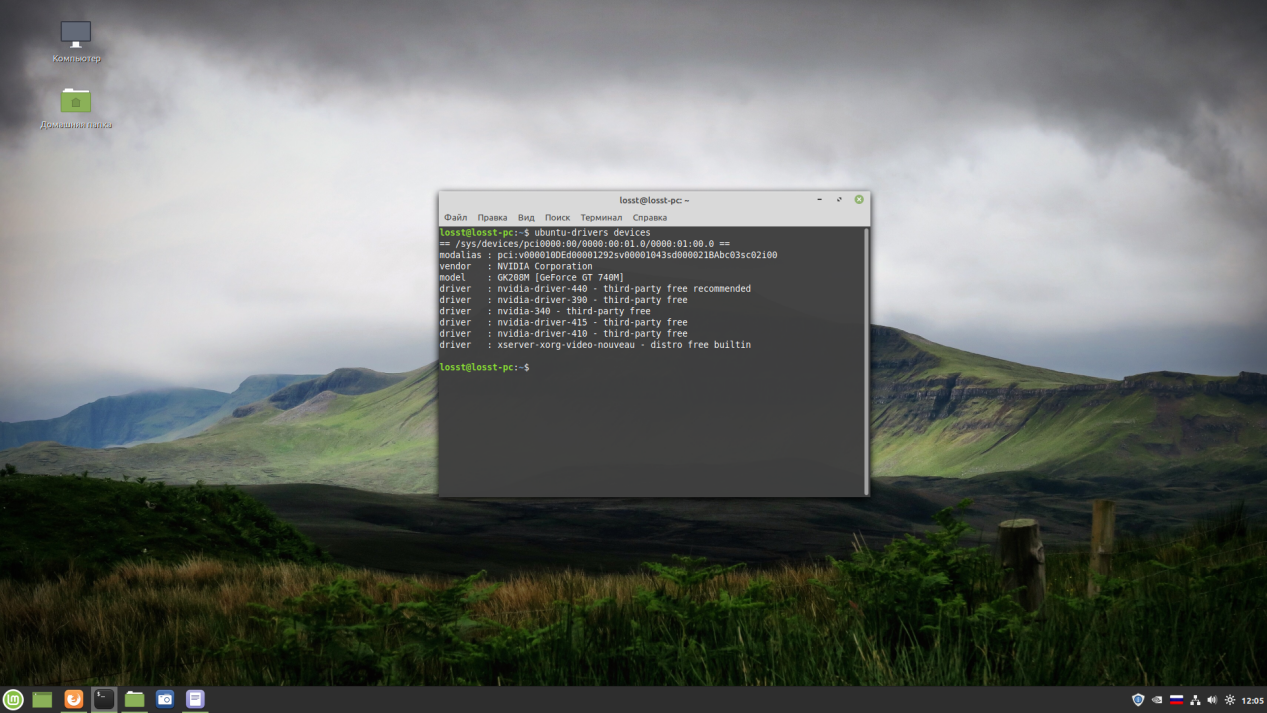Open the Файл menu in the terminal
Image resolution: width=1267 pixels, height=713 pixels.
pos(456,217)
